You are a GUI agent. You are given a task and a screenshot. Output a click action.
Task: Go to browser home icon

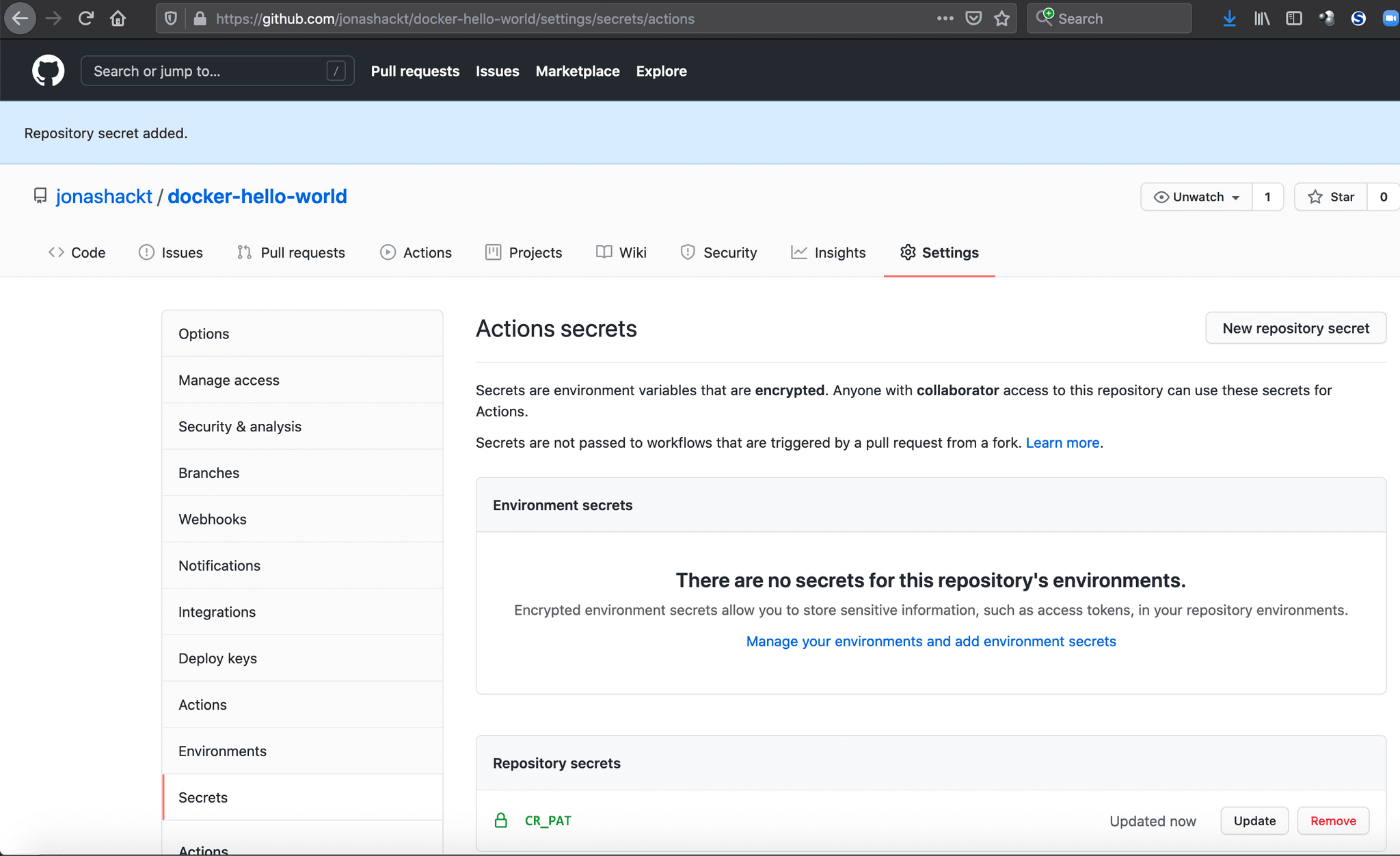click(118, 18)
